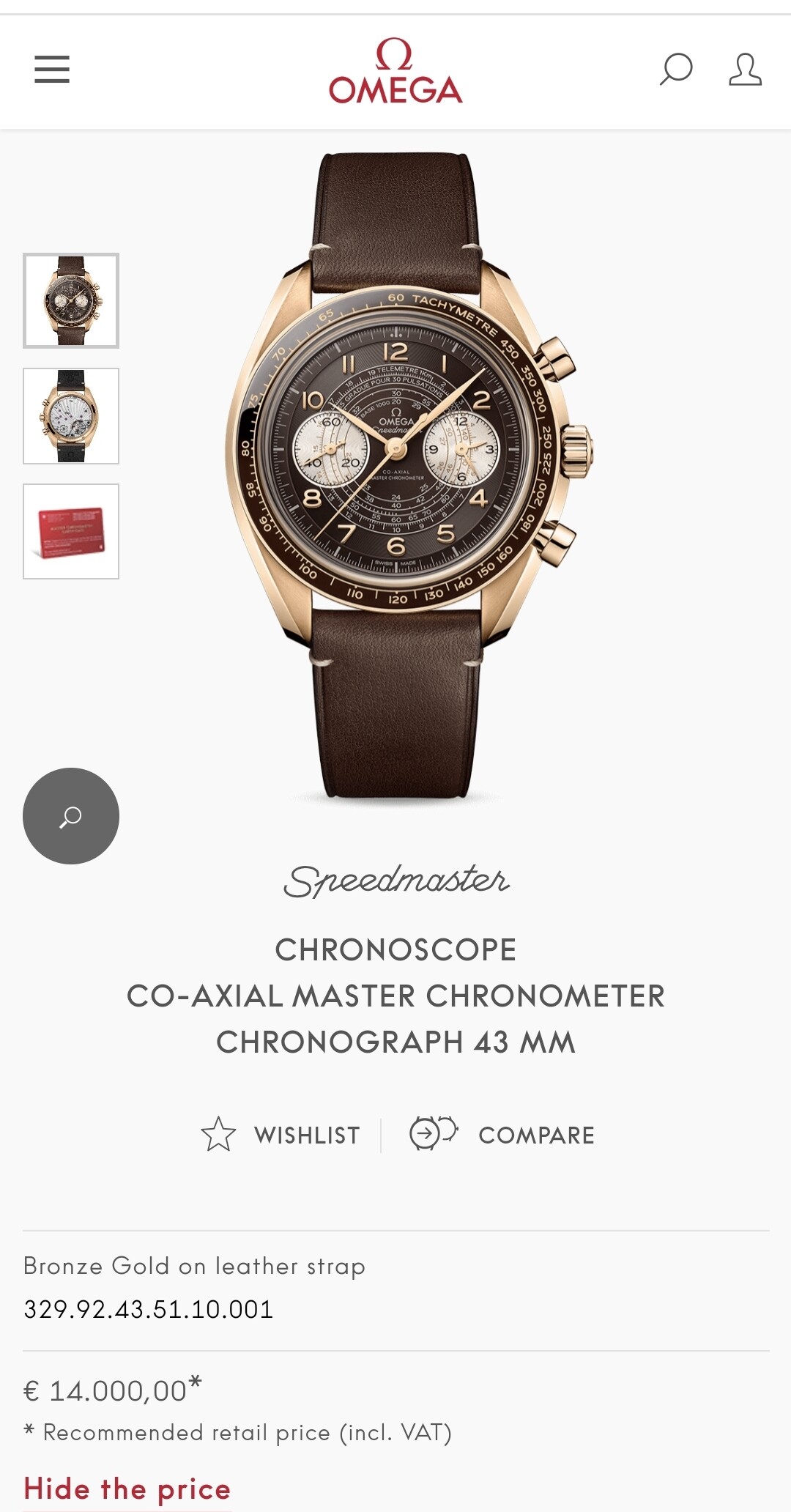The height and width of the screenshot is (1512, 791).
Task: Tap the round zoom magnifier button
Action: [x=71, y=816]
